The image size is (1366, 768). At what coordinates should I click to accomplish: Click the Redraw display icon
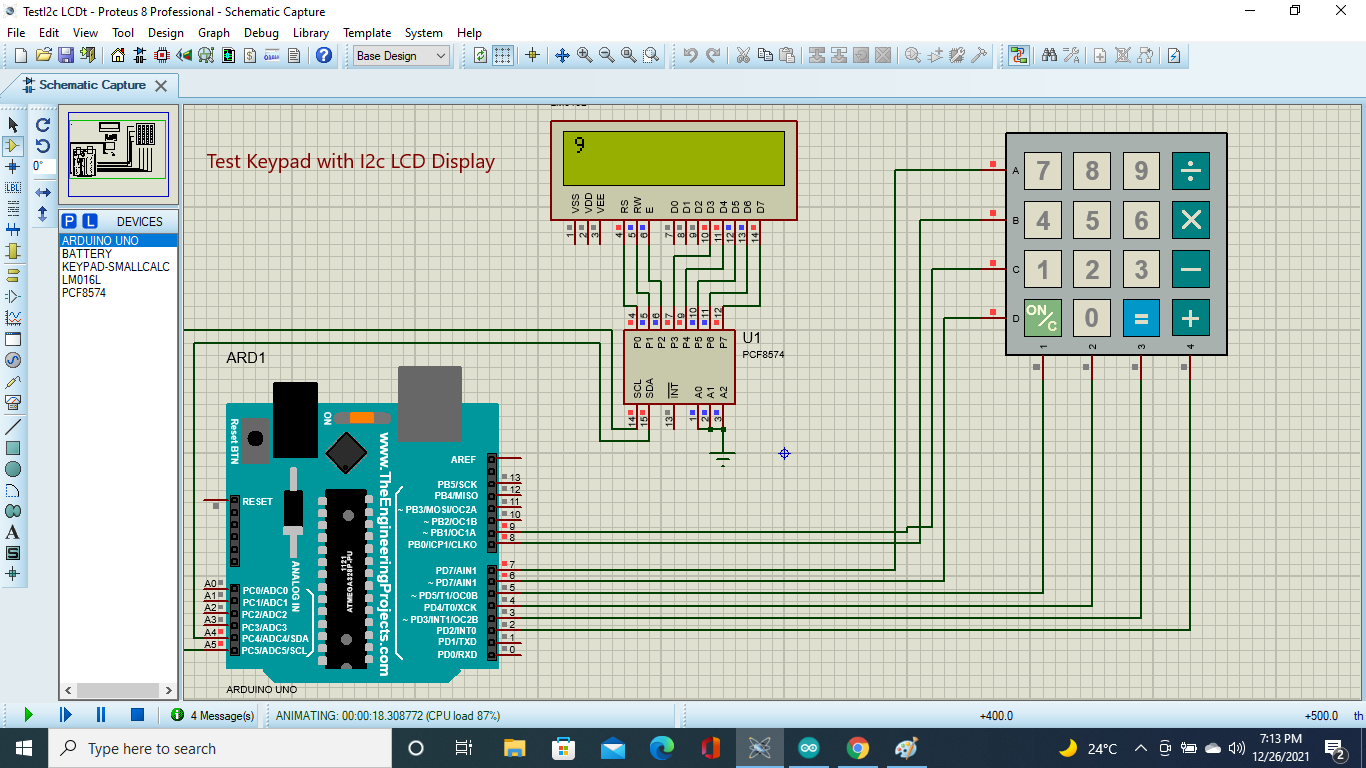click(x=481, y=56)
